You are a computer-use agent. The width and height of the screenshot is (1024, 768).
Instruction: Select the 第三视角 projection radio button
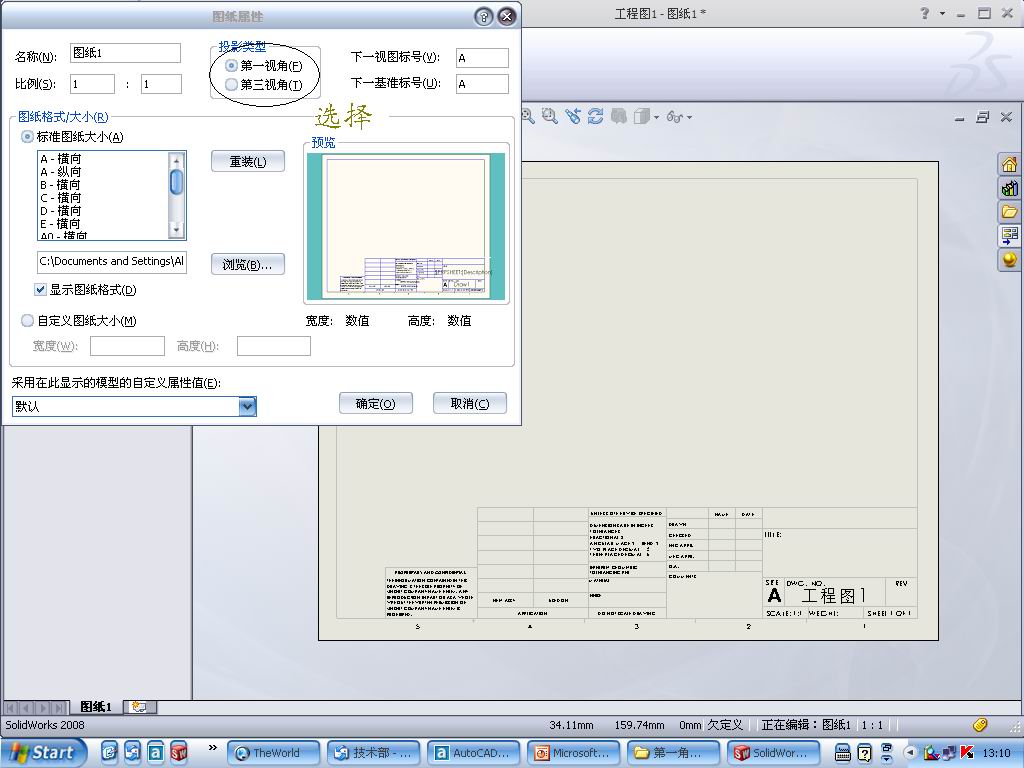(x=231, y=84)
